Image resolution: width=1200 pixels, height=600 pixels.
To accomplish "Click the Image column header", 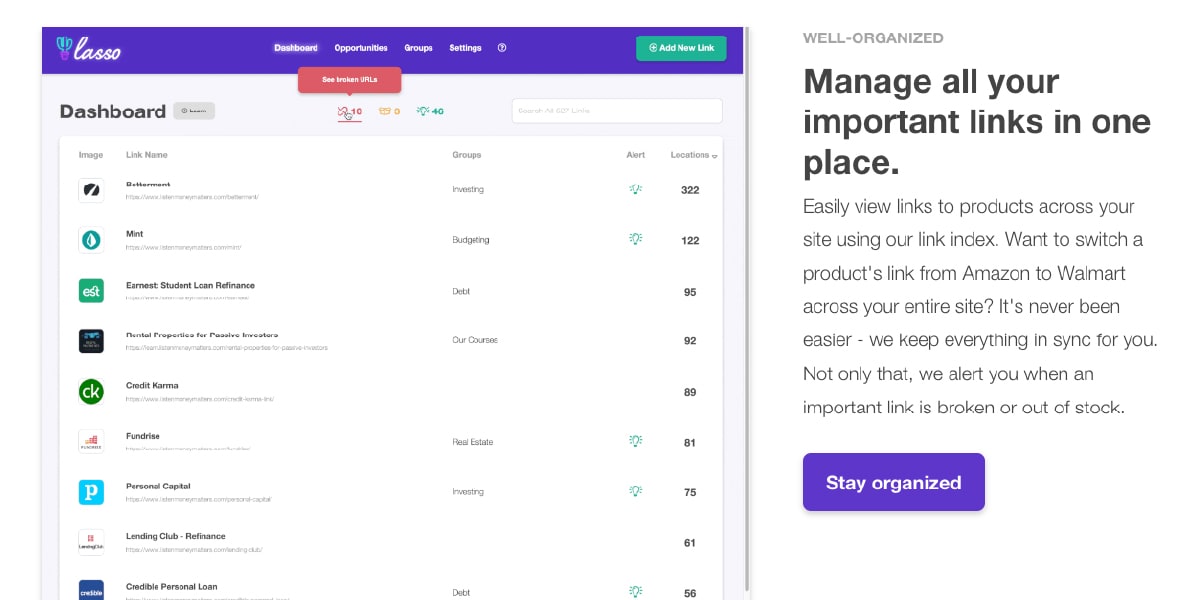I will click(x=90, y=155).
